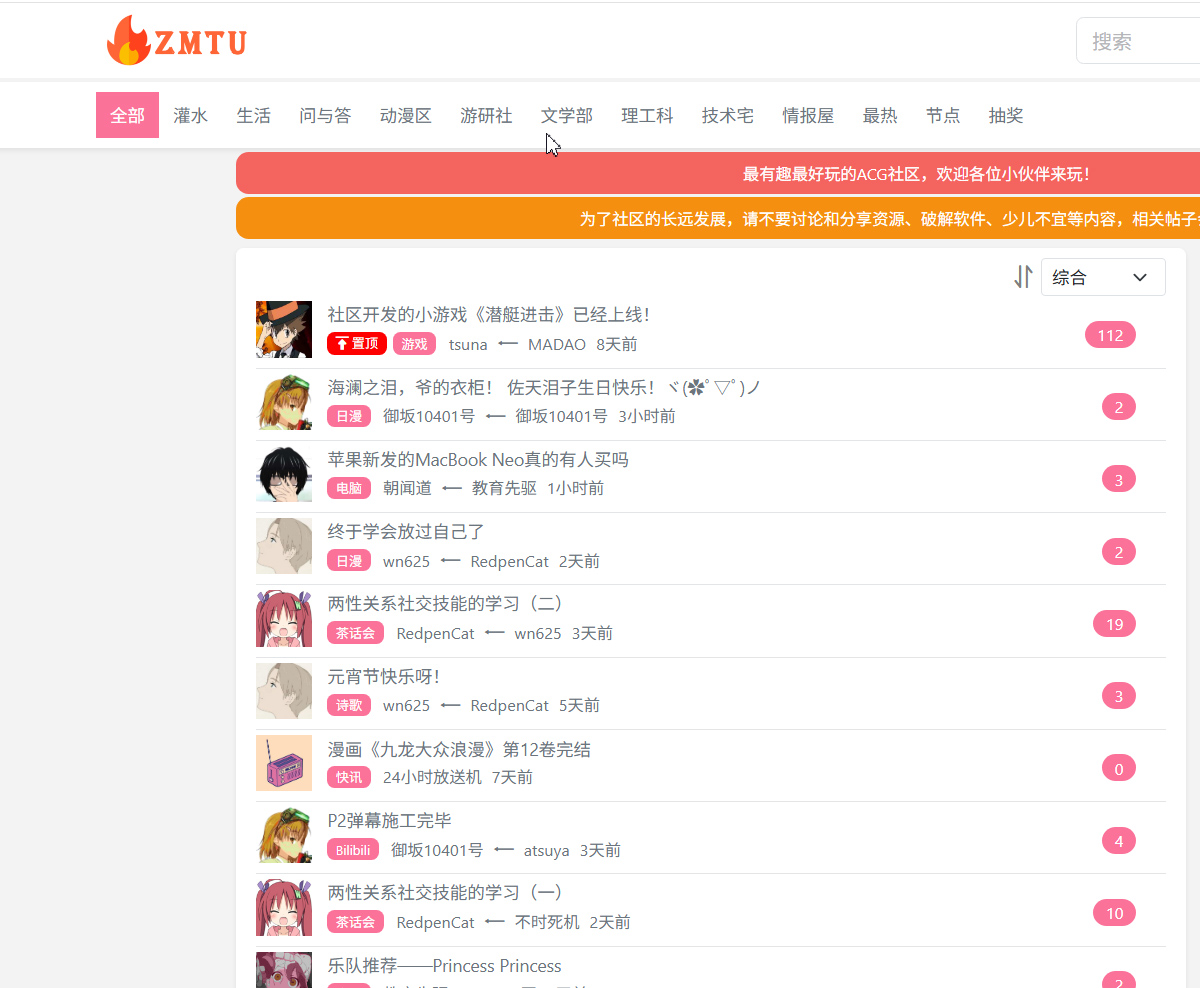Click the pink radio avatar of 24小时放送机
The width and height of the screenshot is (1200, 988).
(284, 763)
